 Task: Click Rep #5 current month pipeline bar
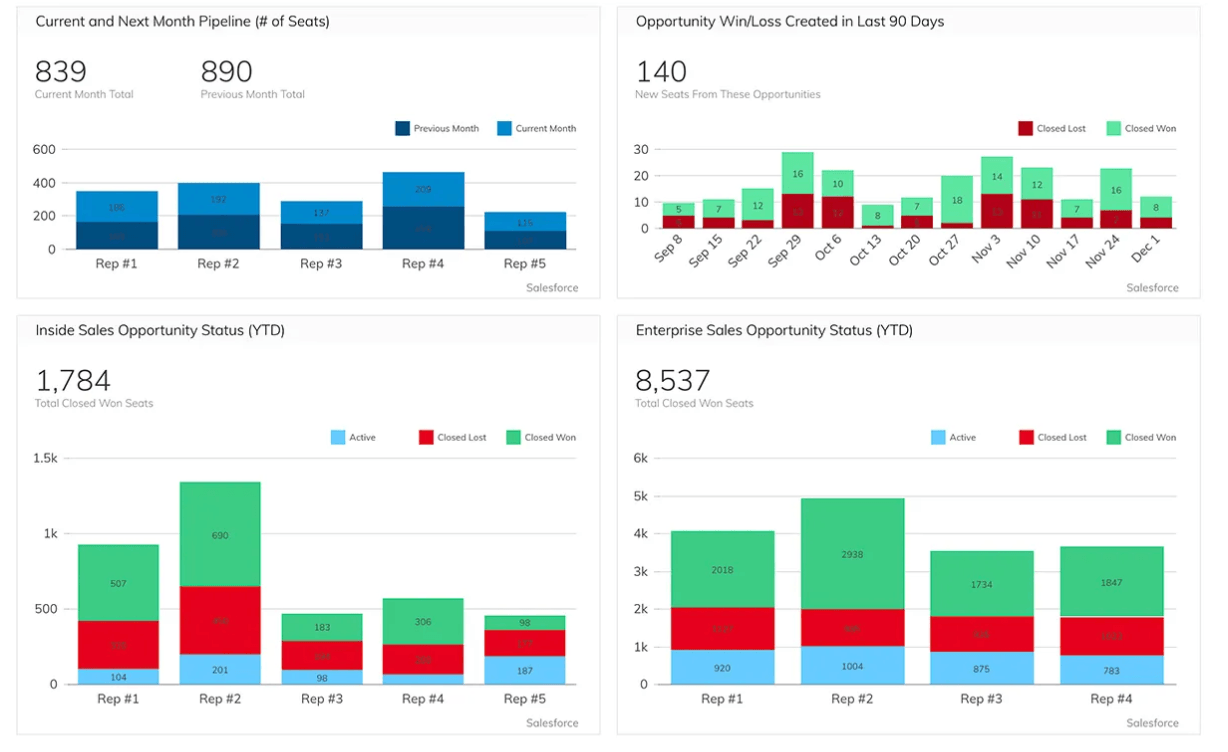[x=525, y=222]
